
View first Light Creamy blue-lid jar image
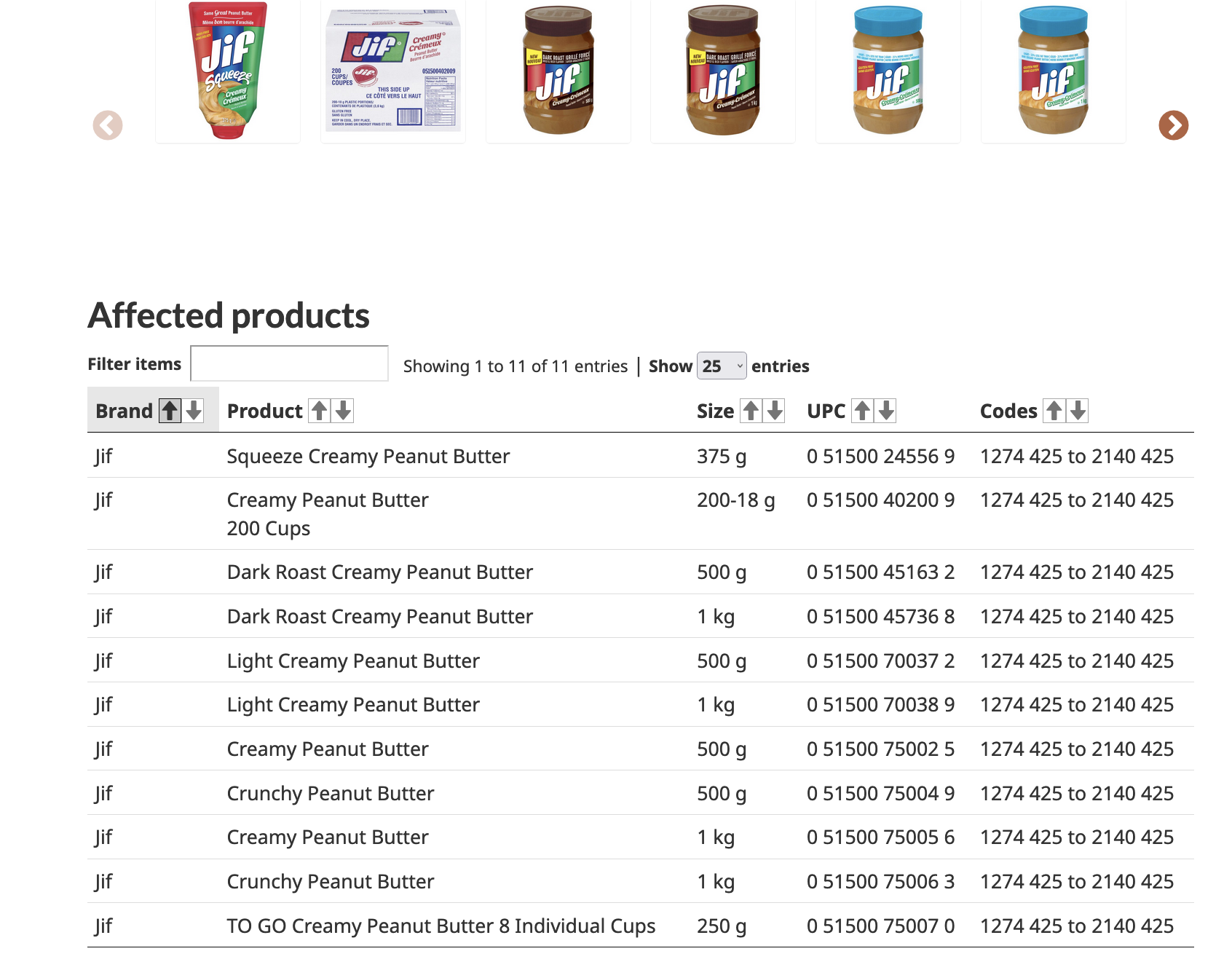pyautogui.click(x=888, y=71)
